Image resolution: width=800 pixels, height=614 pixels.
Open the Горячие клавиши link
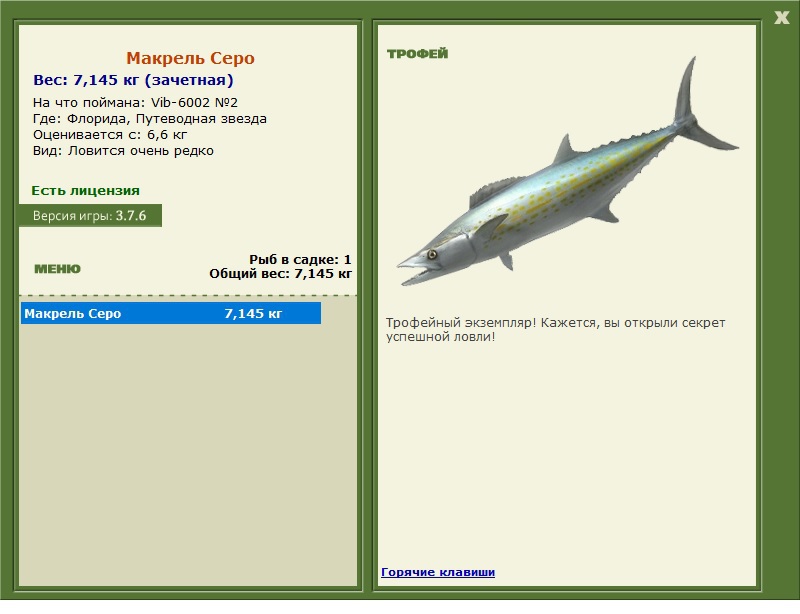coord(438,572)
